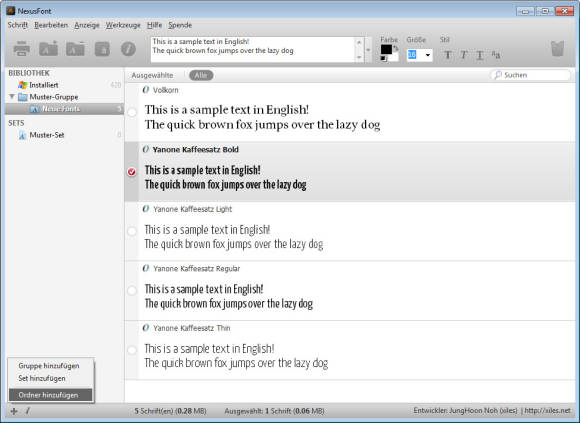The image size is (580, 423).
Task: Click the swap colors icon beside the black swatch
Action: [x=395, y=48]
